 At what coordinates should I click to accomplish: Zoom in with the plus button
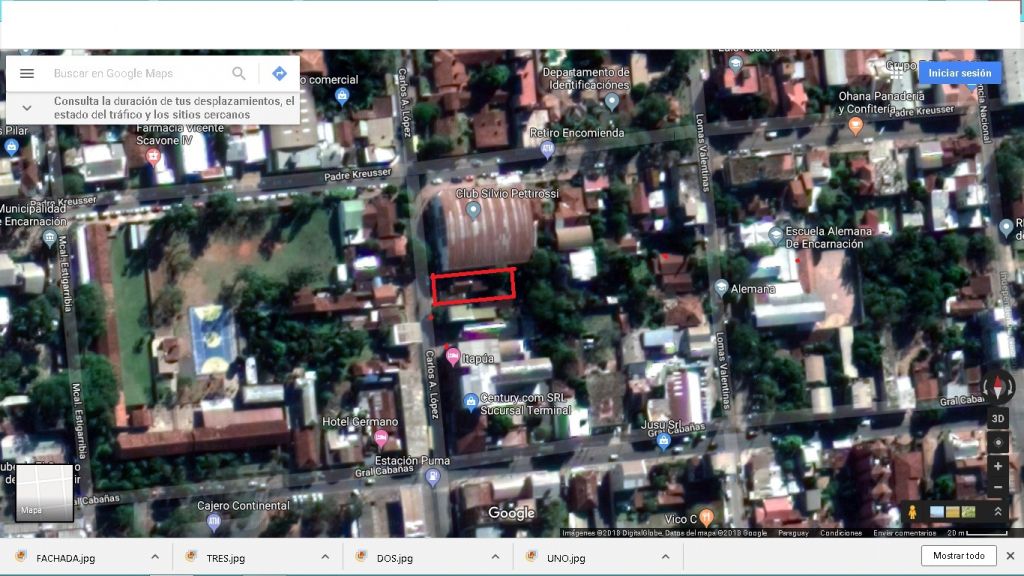[997, 466]
